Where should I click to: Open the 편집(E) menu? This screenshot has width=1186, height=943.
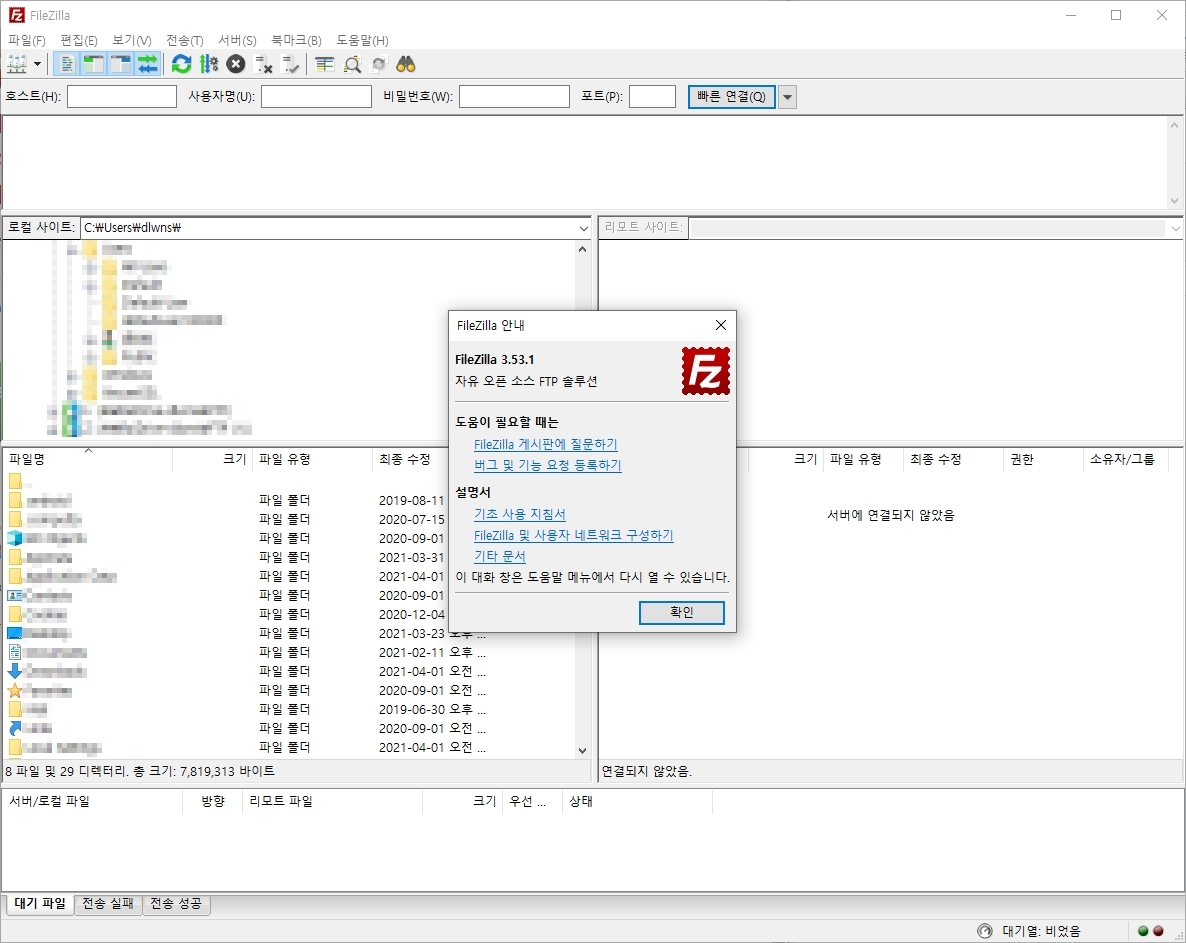[79, 40]
